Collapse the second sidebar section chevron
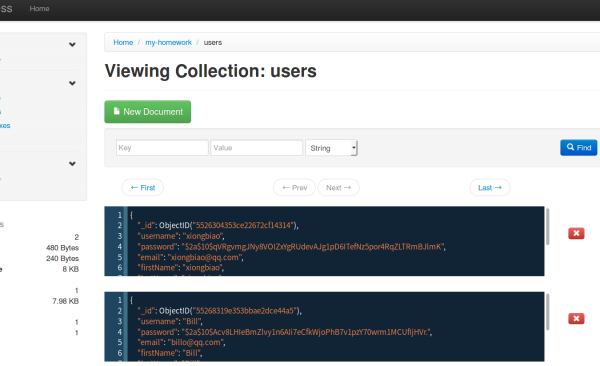This screenshot has height=366, width=600. click(72, 83)
